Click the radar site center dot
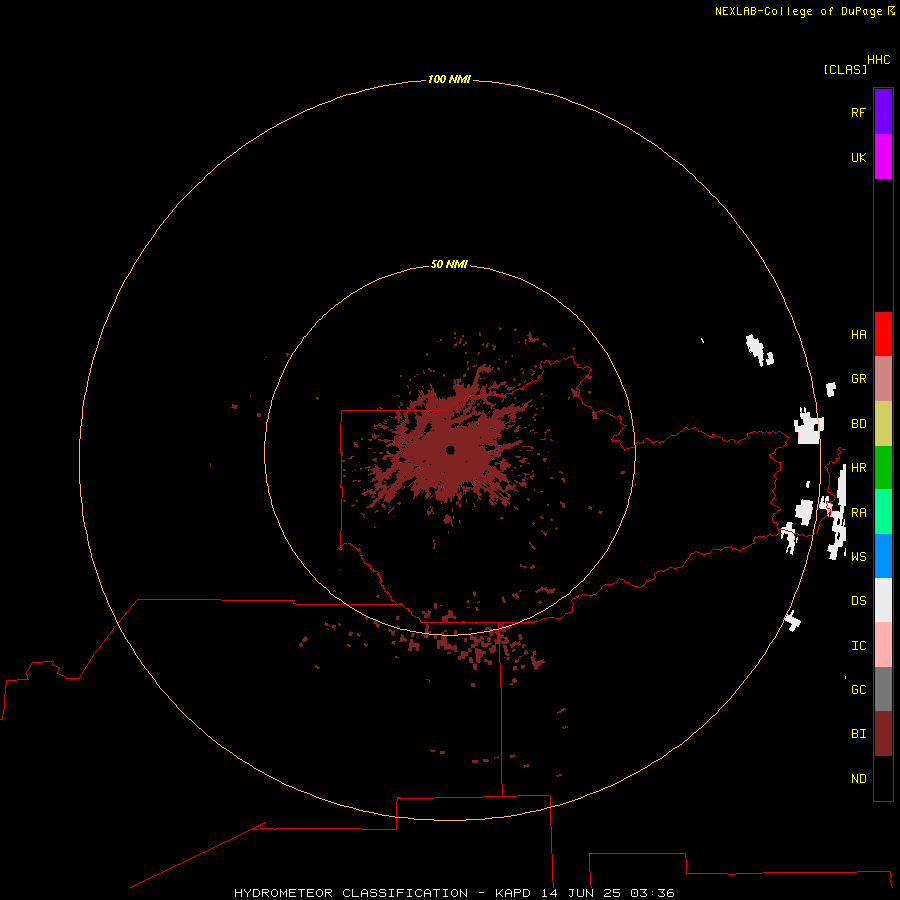The height and width of the screenshot is (900, 900). click(x=450, y=450)
